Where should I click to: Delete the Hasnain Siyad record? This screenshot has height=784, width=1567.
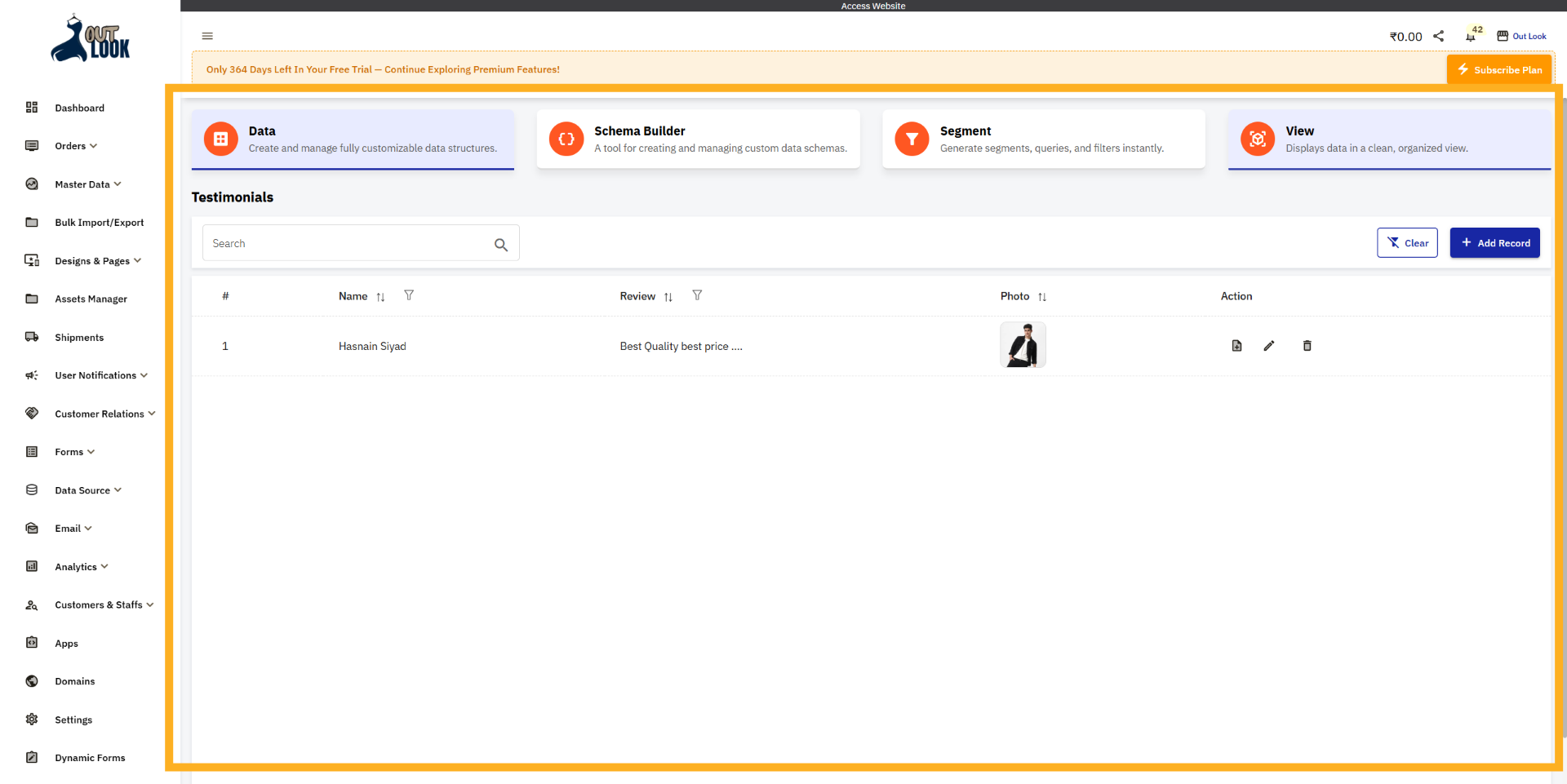point(1307,346)
